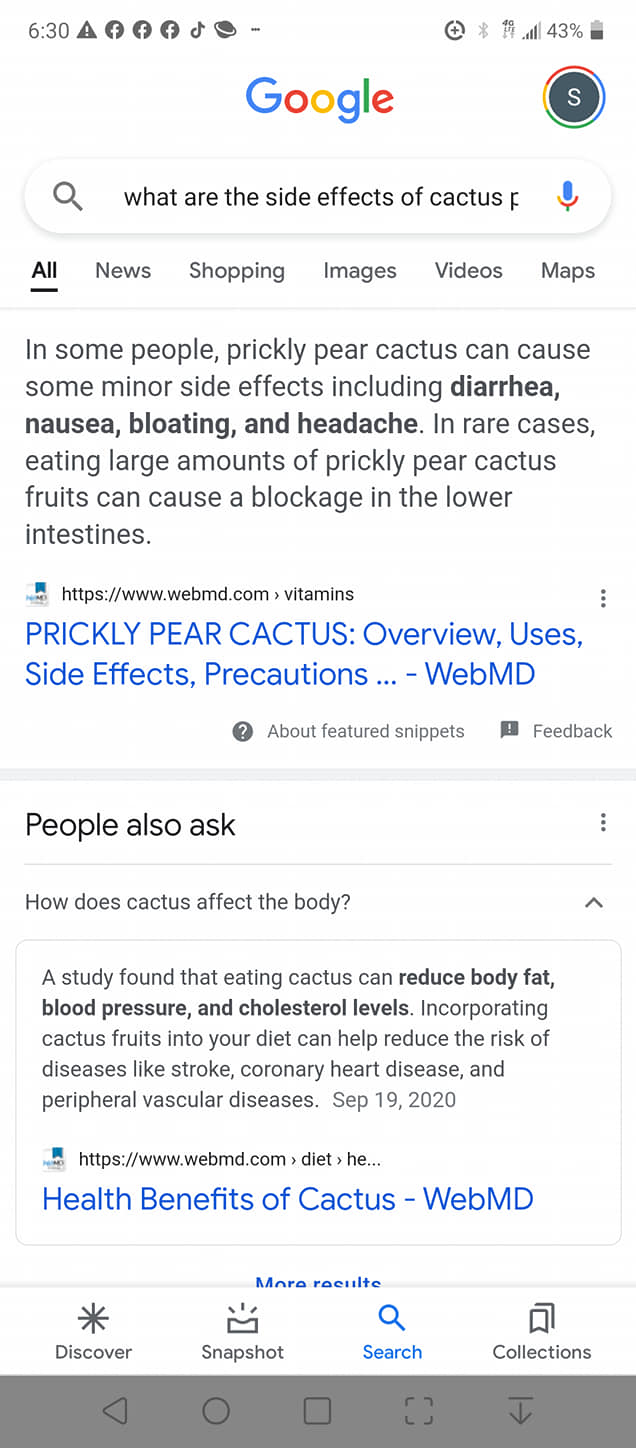The width and height of the screenshot is (636, 1448).
Task: Open the Google account profile avatar
Action: [x=573, y=97]
